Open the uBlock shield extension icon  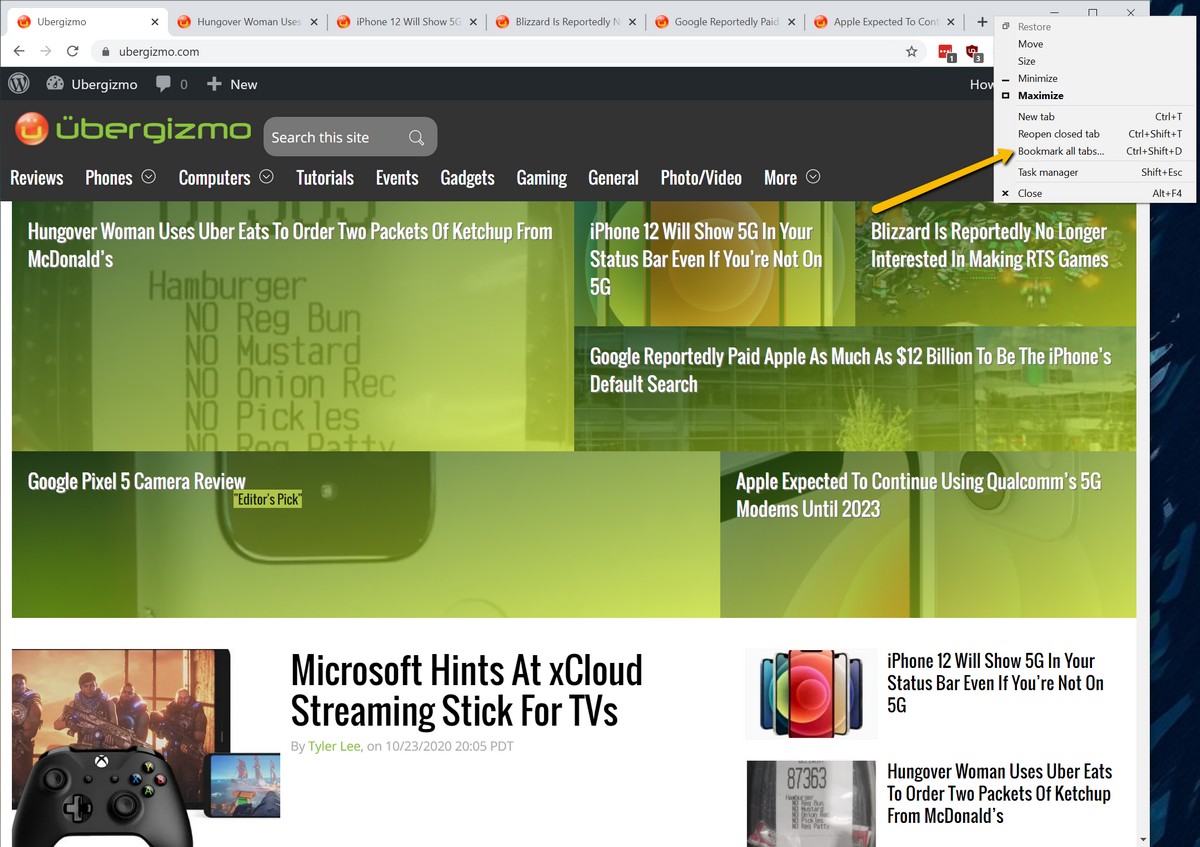tap(973, 52)
